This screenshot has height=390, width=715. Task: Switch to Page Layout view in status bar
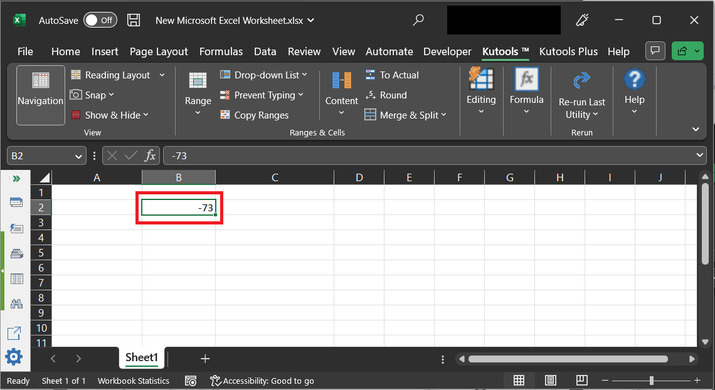[x=550, y=380]
